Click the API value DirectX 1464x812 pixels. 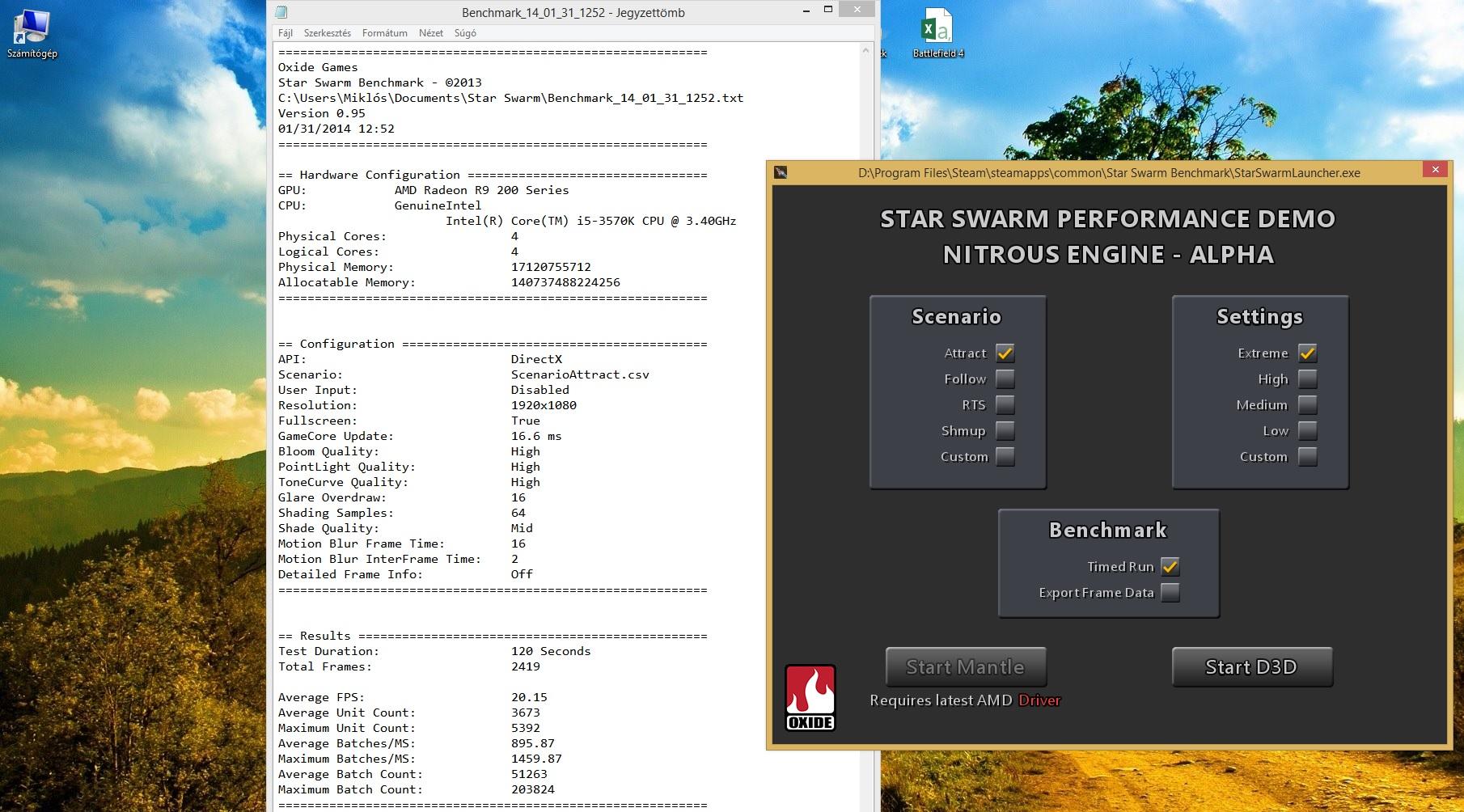tap(536, 359)
